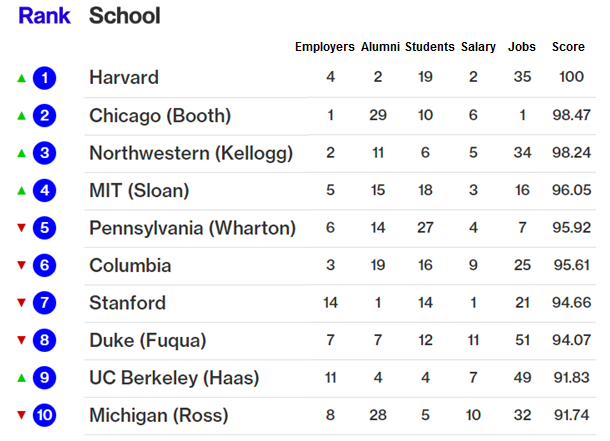The width and height of the screenshot is (610, 441).
Task: Open the Pennsylvania (Wharton) school link
Action: point(192,228)
